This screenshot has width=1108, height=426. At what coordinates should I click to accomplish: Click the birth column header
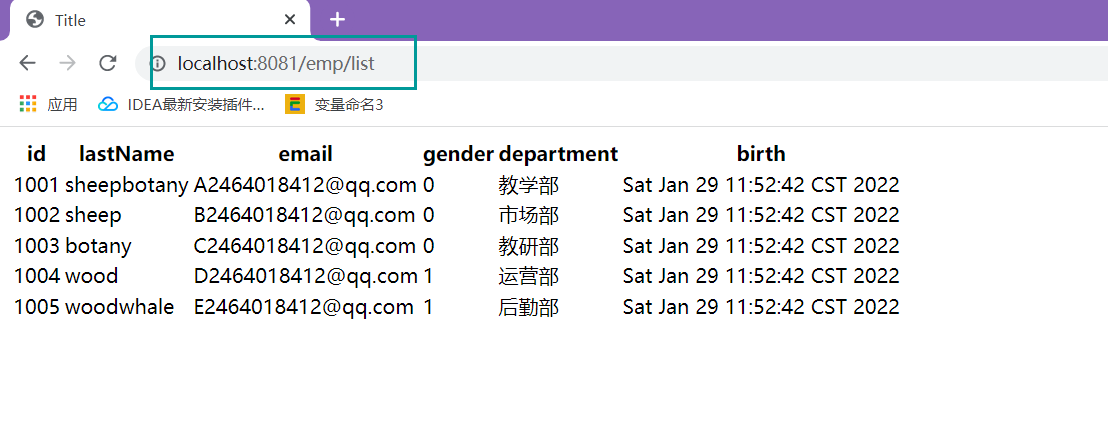pos(761,153)
